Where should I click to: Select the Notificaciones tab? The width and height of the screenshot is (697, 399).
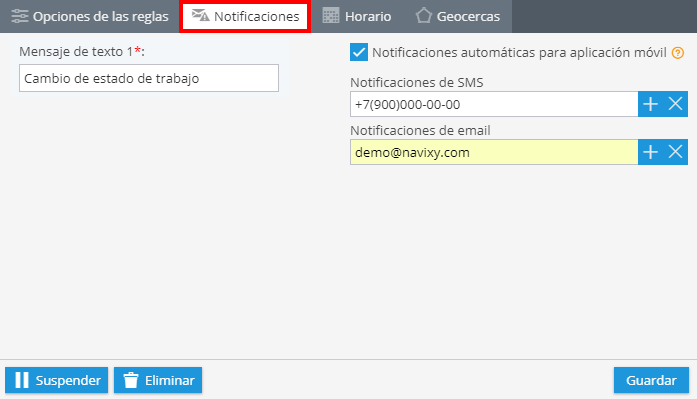(x=245, y=16)
